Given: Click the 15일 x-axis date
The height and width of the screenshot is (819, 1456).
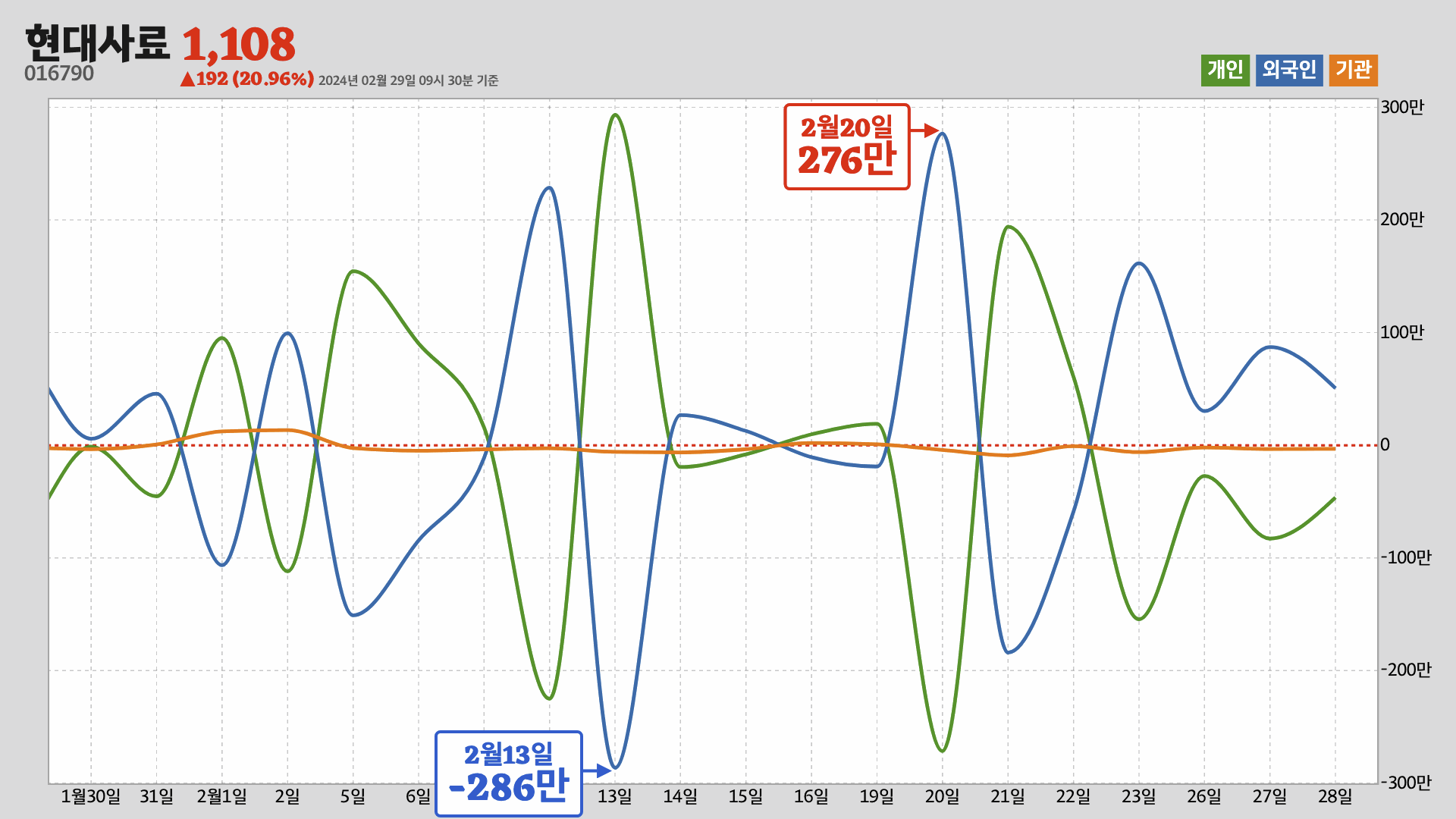Looking at the screenshot, I should click(x=746, y=796).
